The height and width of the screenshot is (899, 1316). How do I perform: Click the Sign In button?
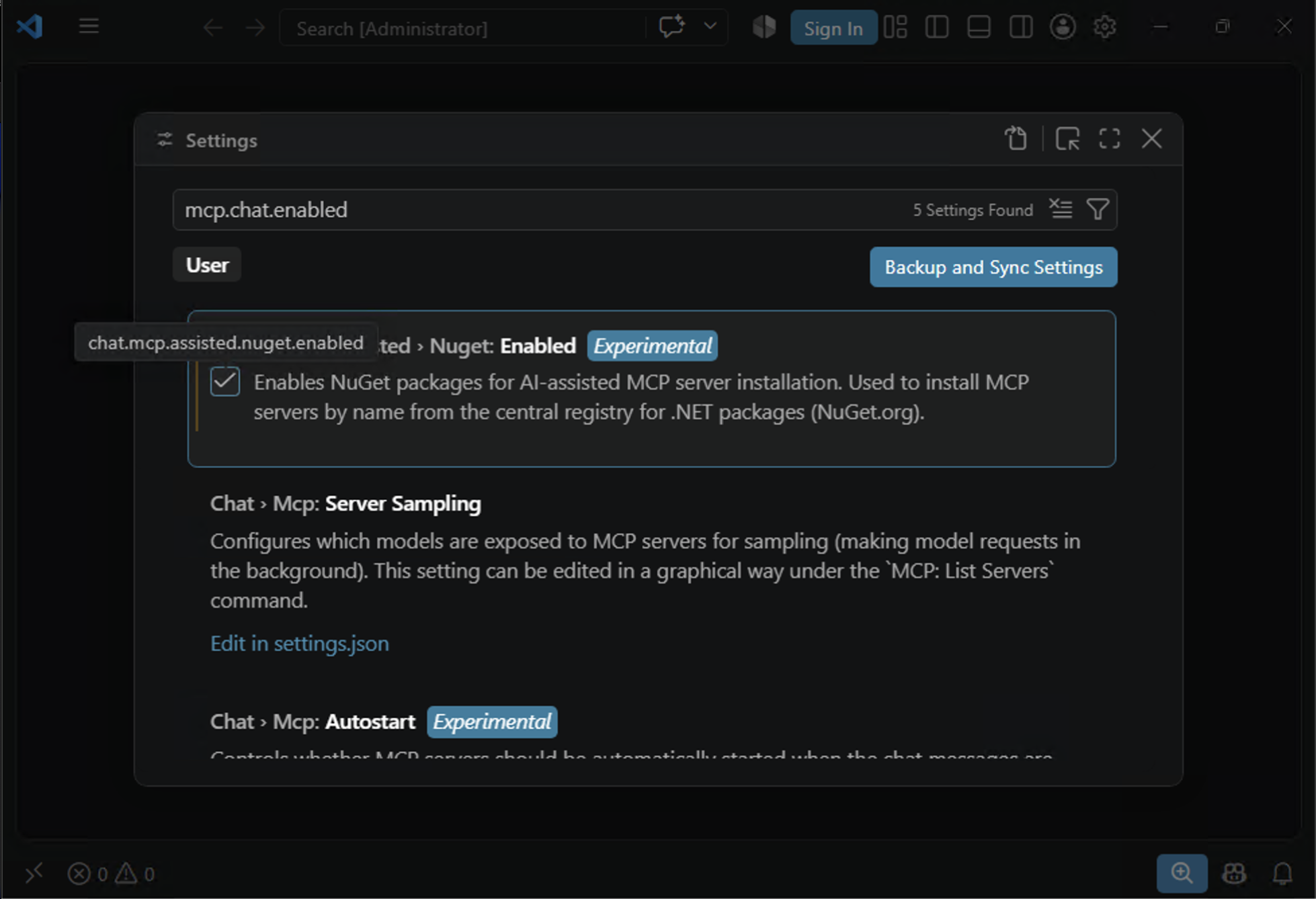(x=833, y=28)
